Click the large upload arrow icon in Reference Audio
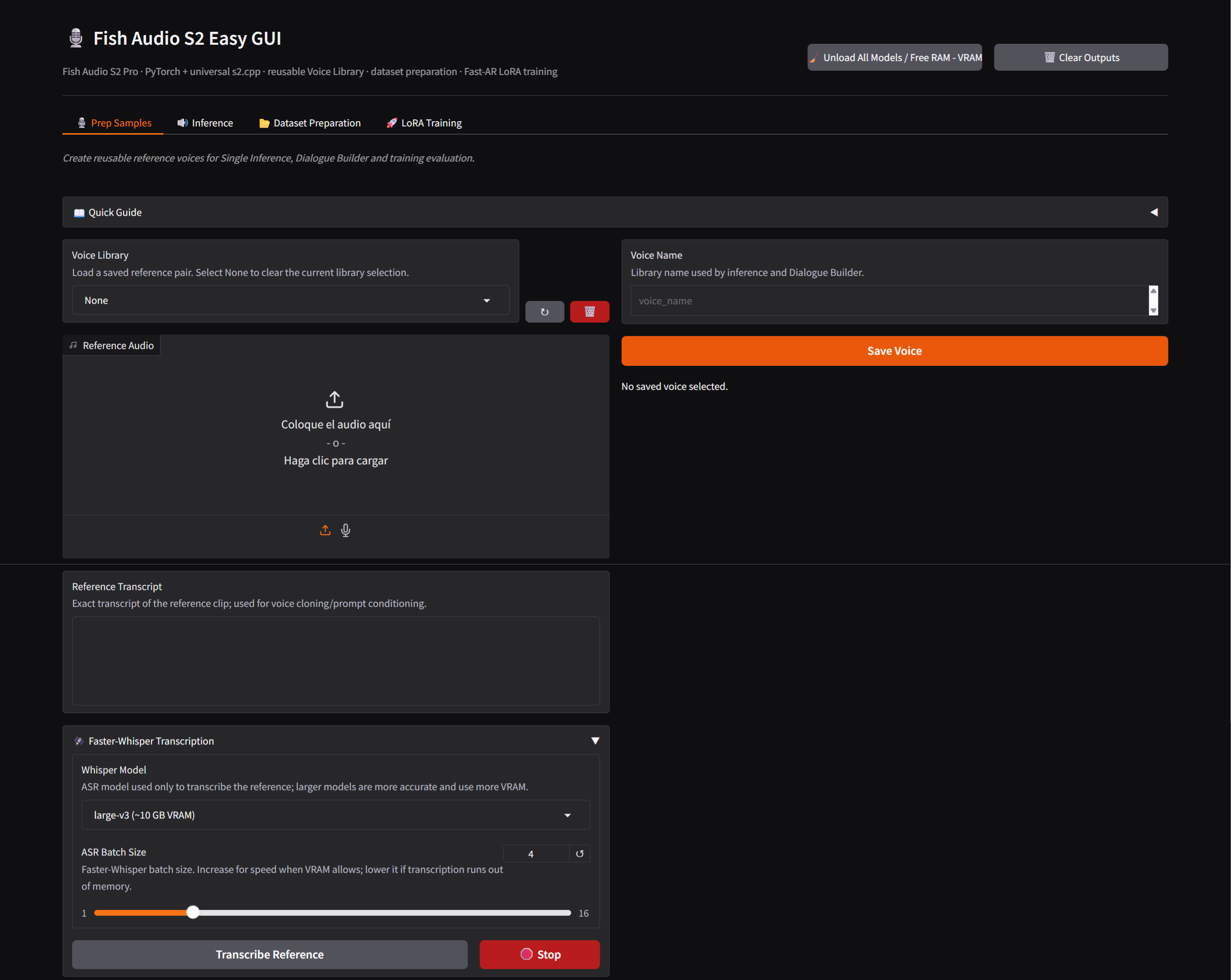The image size is (1231, 980). (335, 399)
